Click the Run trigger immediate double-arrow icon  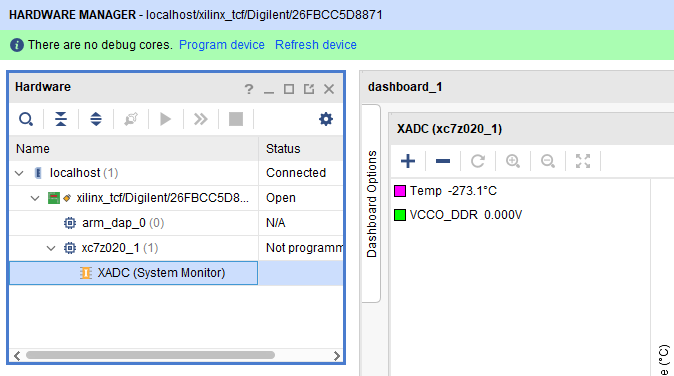(x=200, y=119)
